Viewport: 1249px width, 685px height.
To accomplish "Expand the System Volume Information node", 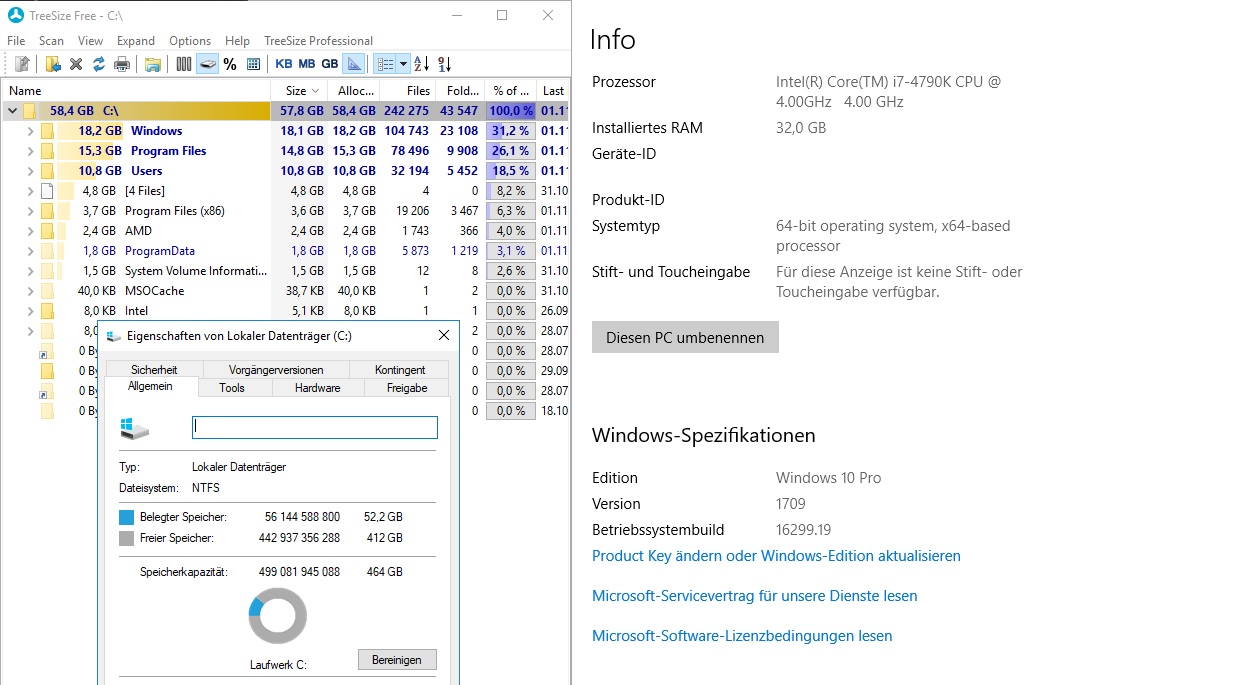I will click(x=30, y=271).
